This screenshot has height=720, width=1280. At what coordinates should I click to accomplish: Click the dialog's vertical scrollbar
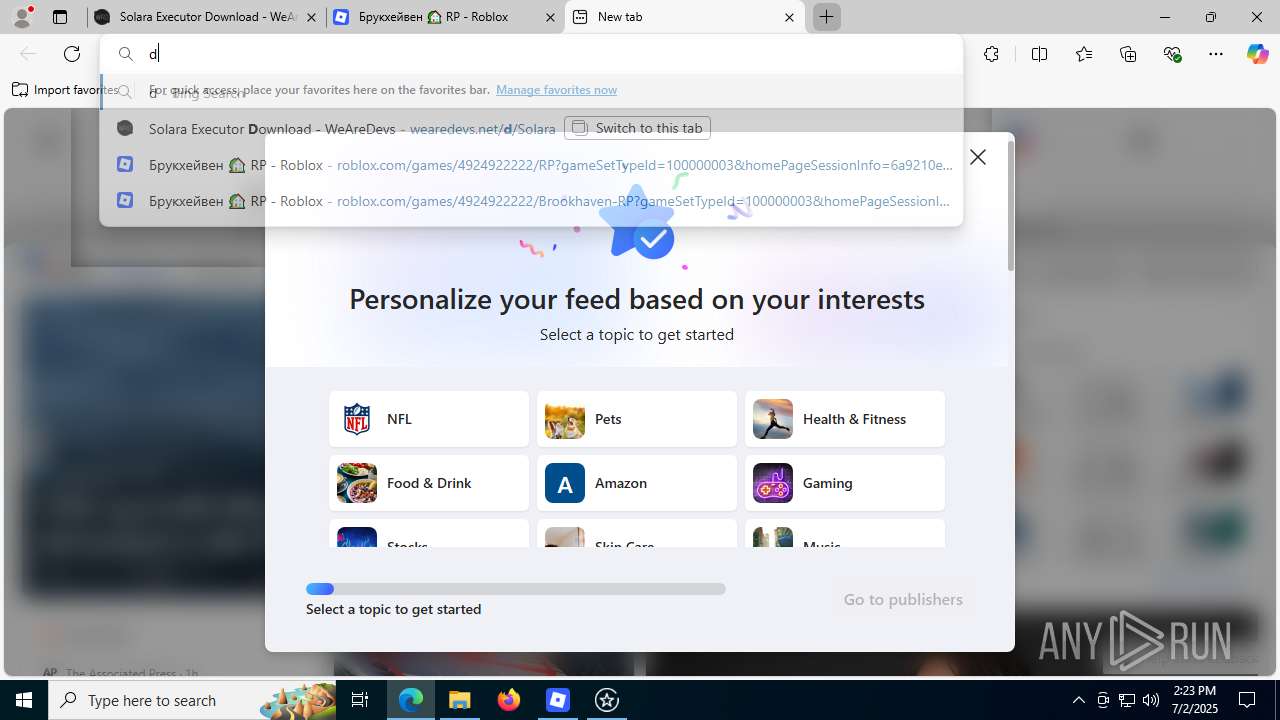1010,205
